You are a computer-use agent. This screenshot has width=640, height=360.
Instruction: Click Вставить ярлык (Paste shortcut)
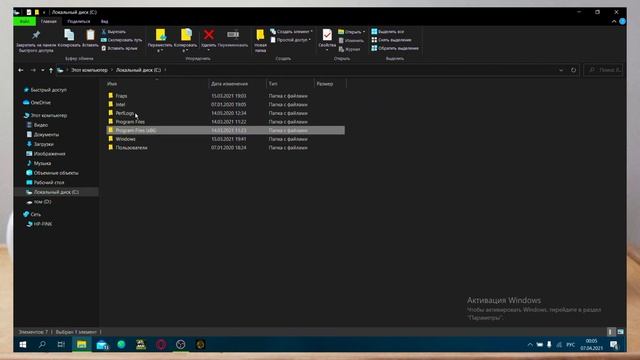click(x=119, y=48)
